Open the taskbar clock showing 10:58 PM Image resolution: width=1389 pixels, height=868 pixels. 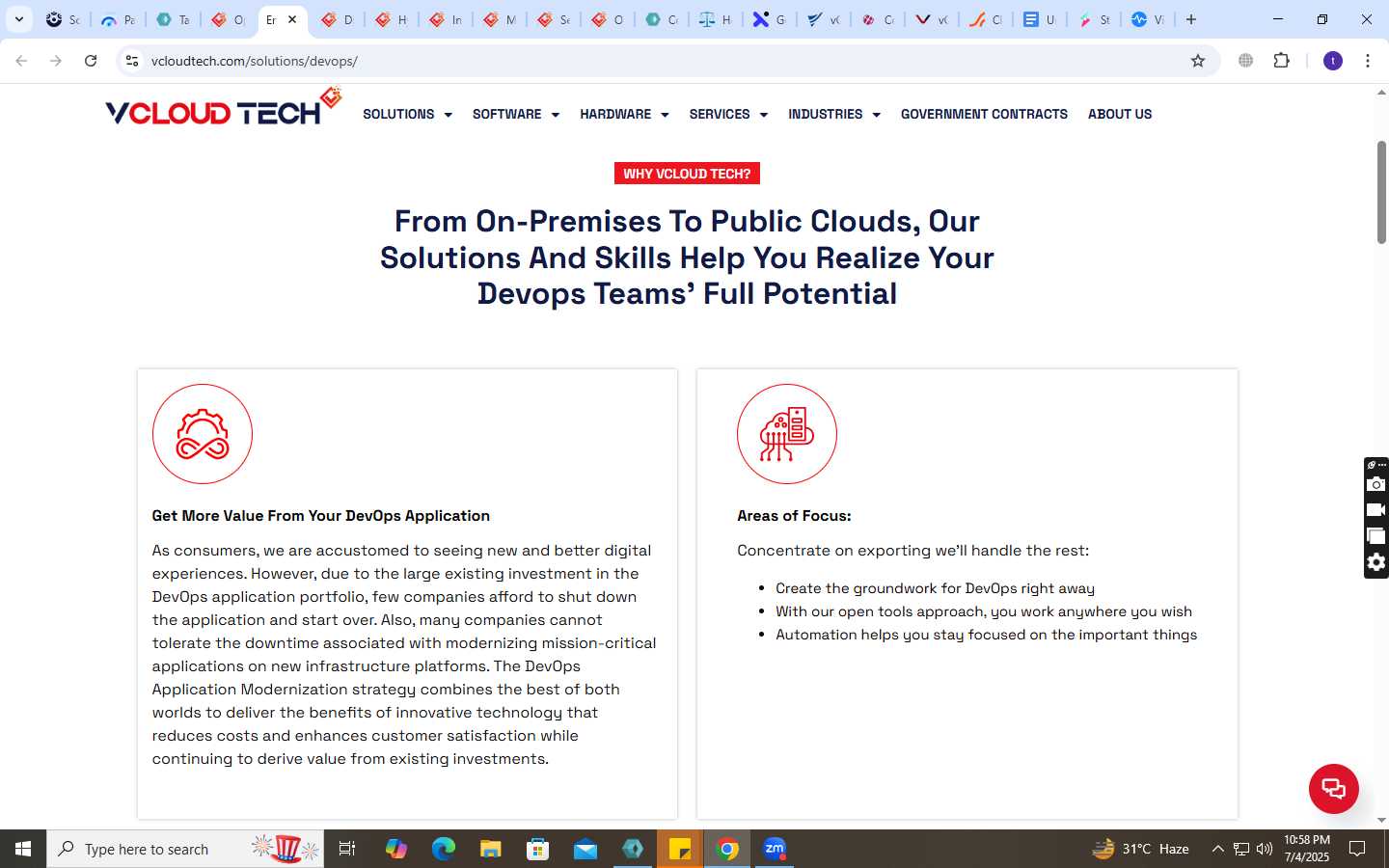coord(1307,849)
